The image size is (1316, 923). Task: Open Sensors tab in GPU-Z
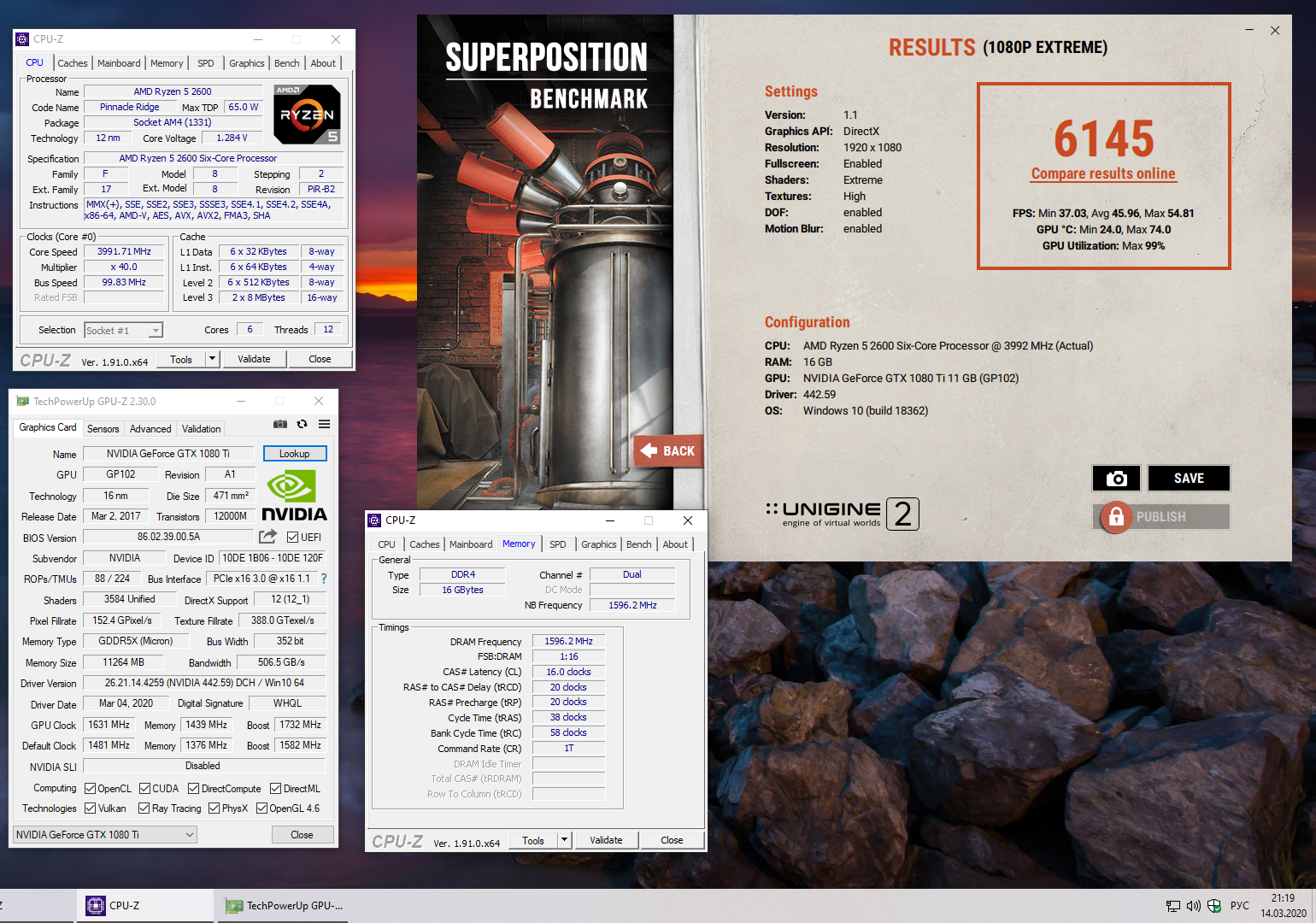tap(103, 429)
